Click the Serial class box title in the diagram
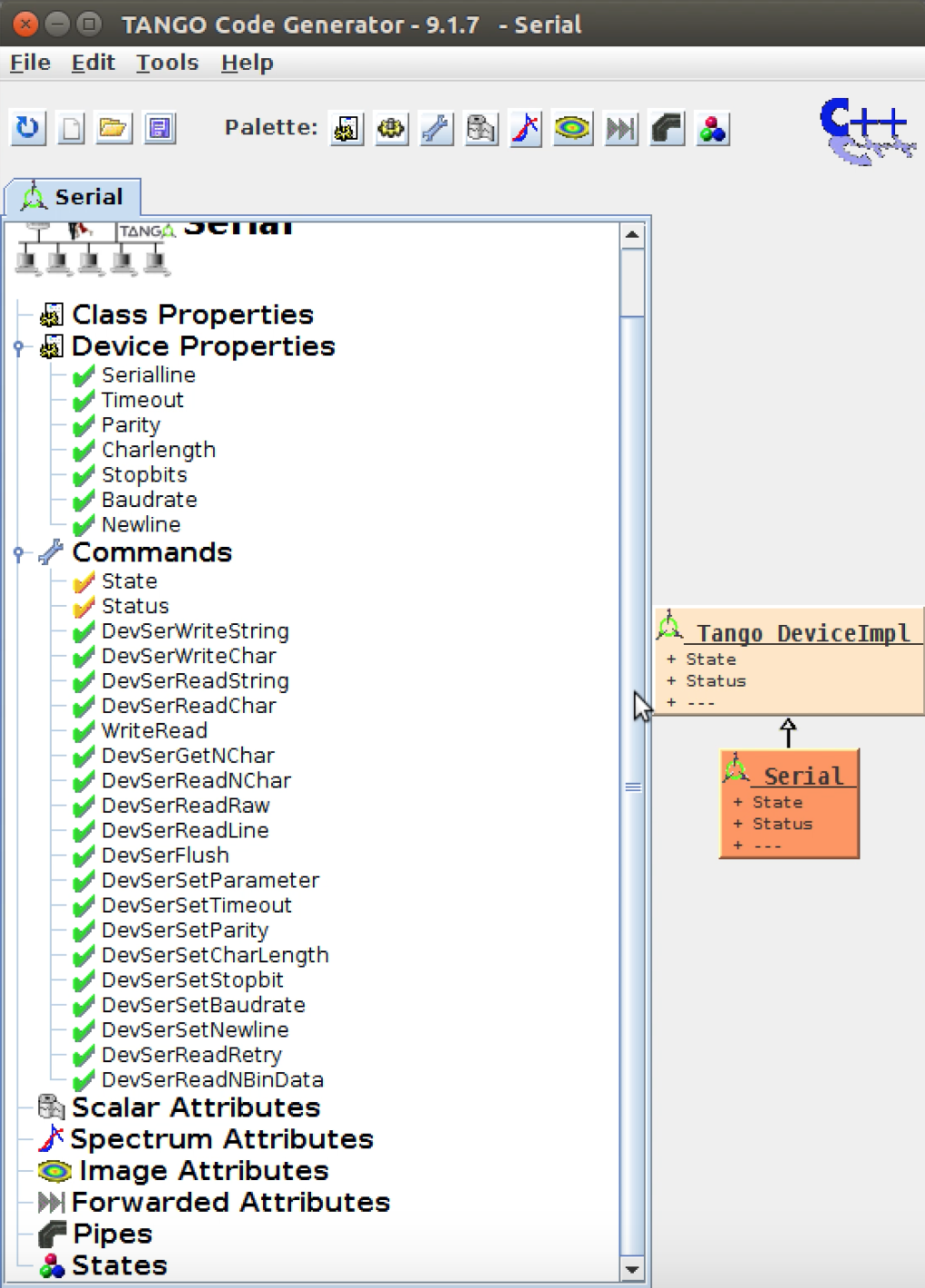The width and height of the screenshot is (925, 1288). point(803,776)
